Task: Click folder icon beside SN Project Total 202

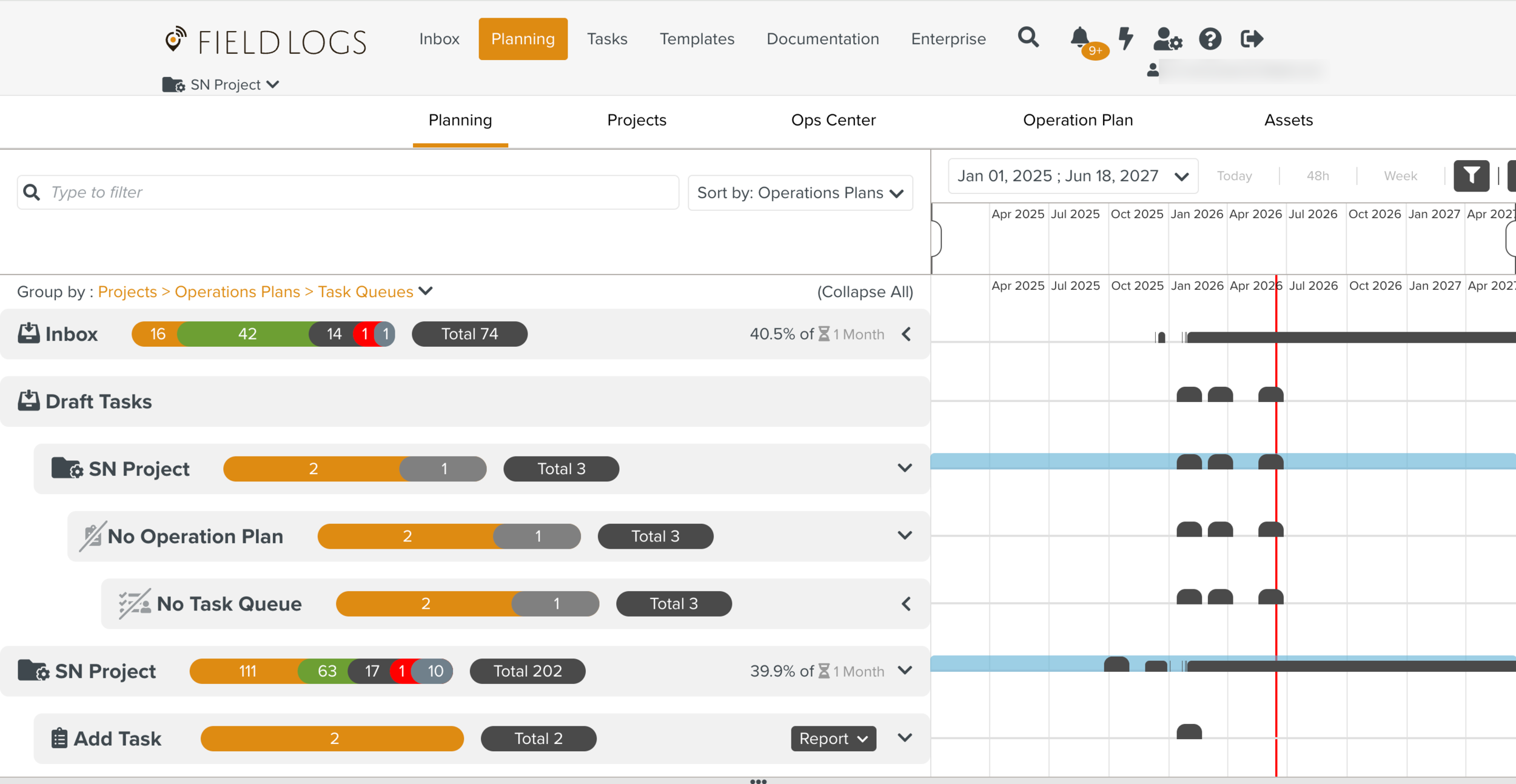Action: 33,671
